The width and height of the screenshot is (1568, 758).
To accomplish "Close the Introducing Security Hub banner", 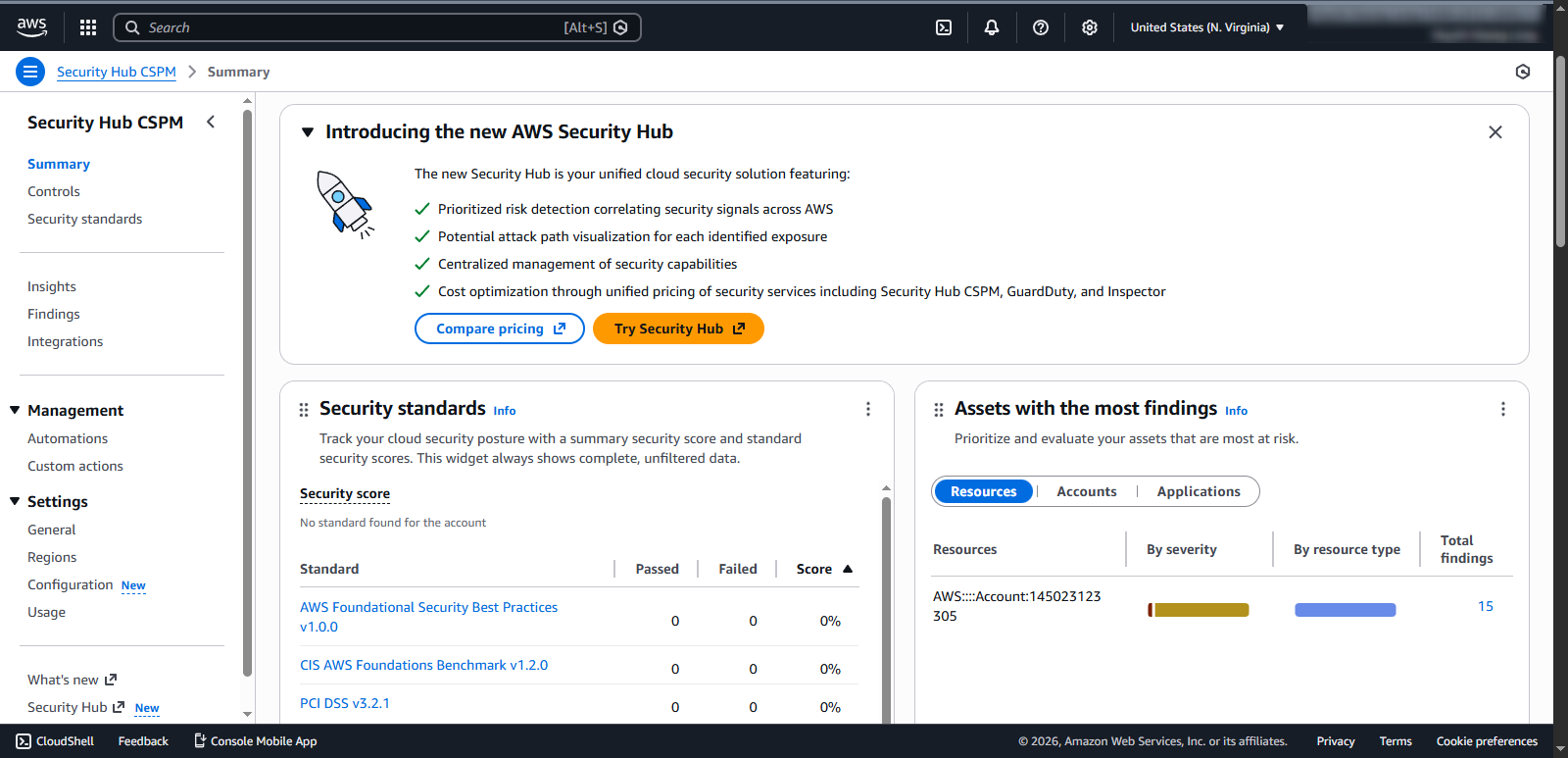I will coord(1495,132).
